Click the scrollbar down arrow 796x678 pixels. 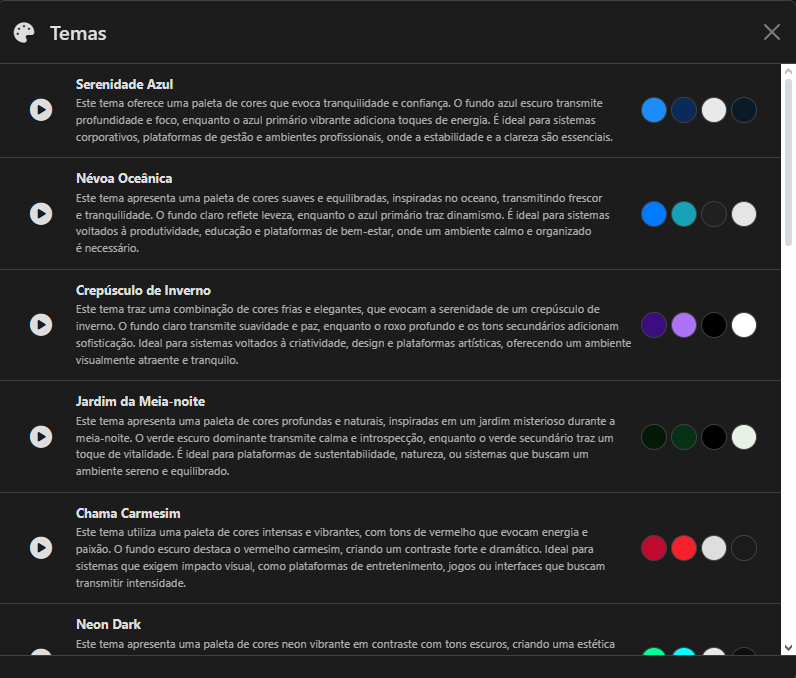tap(788, 647)
